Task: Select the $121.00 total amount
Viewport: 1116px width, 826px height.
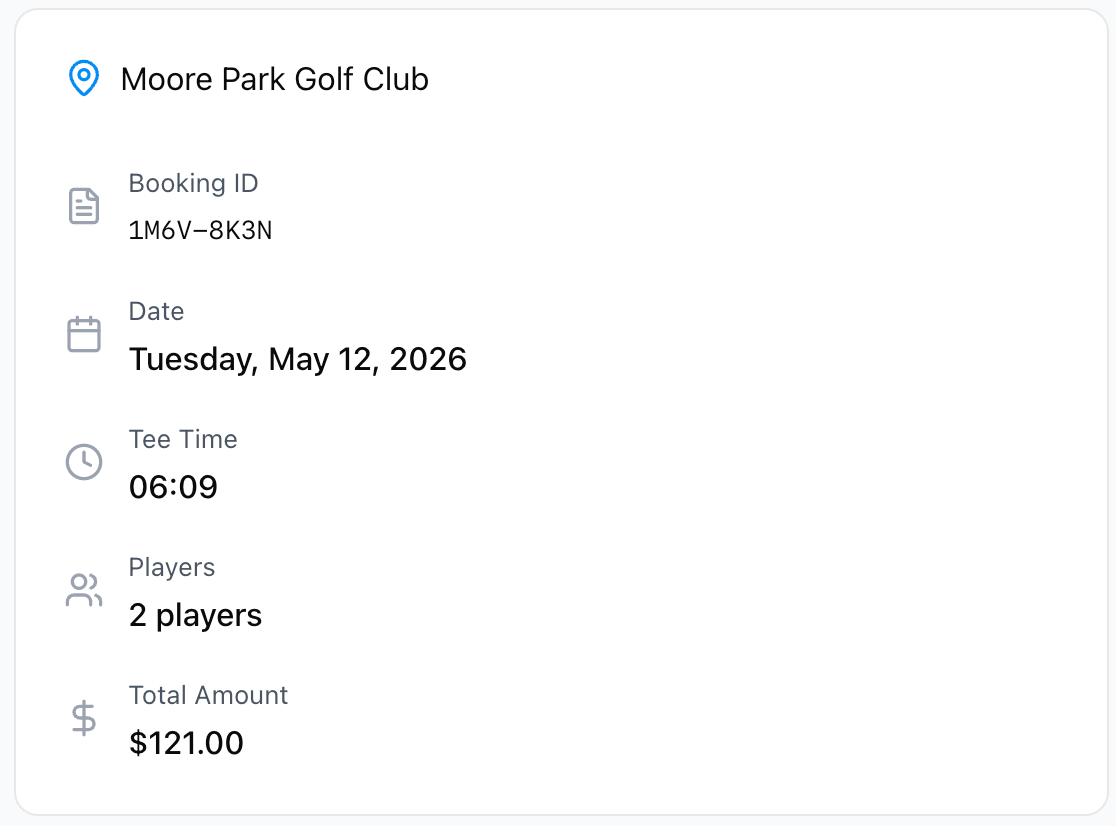Action: tap(186, 743)
